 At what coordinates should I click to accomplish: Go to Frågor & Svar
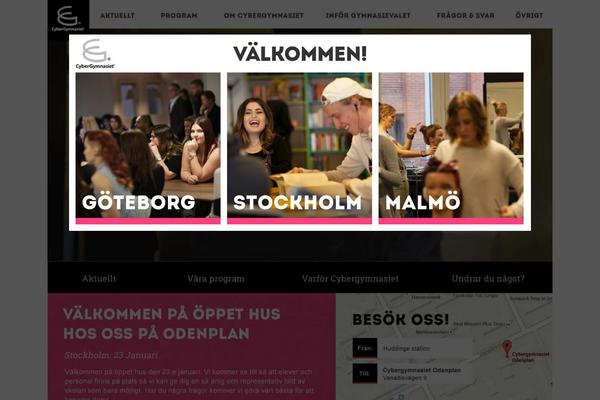pyautogui.click(x=465, y=16)
